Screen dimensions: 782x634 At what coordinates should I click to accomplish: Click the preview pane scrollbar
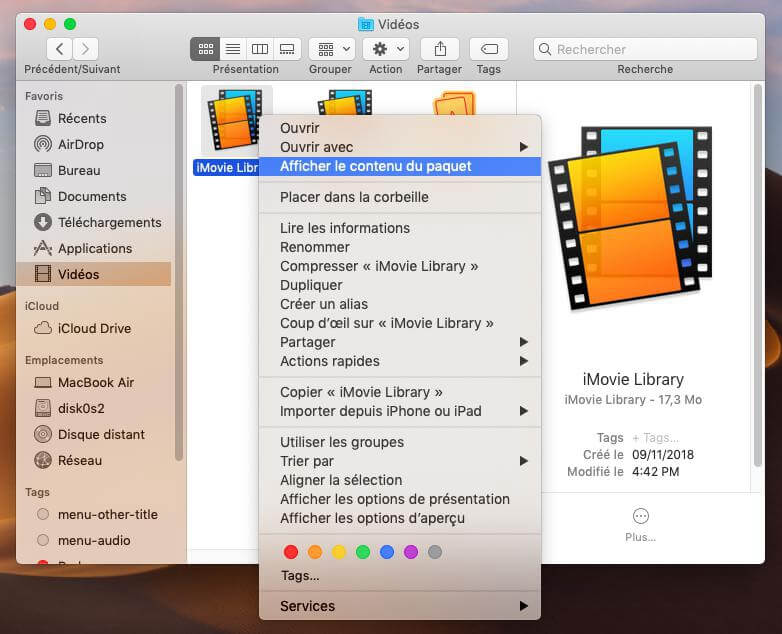[x=758, y=275]
